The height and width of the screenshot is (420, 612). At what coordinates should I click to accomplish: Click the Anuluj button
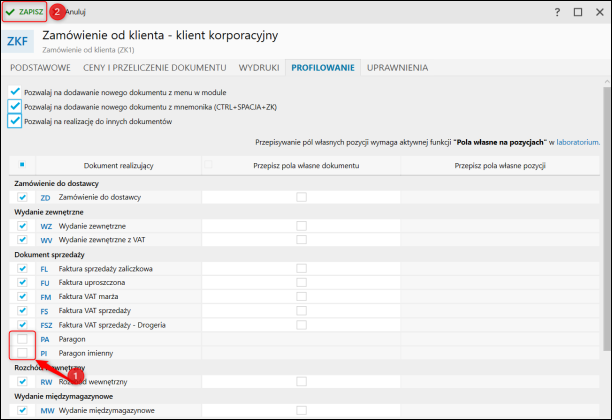[75, 11]
